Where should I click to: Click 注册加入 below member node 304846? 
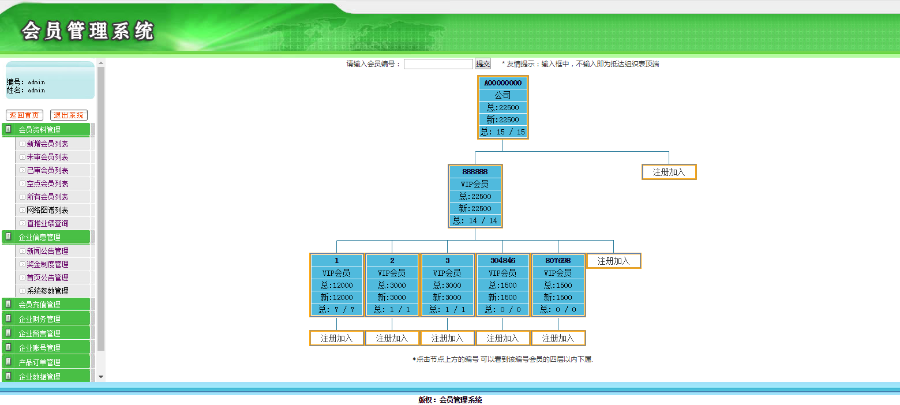[503, 338]
